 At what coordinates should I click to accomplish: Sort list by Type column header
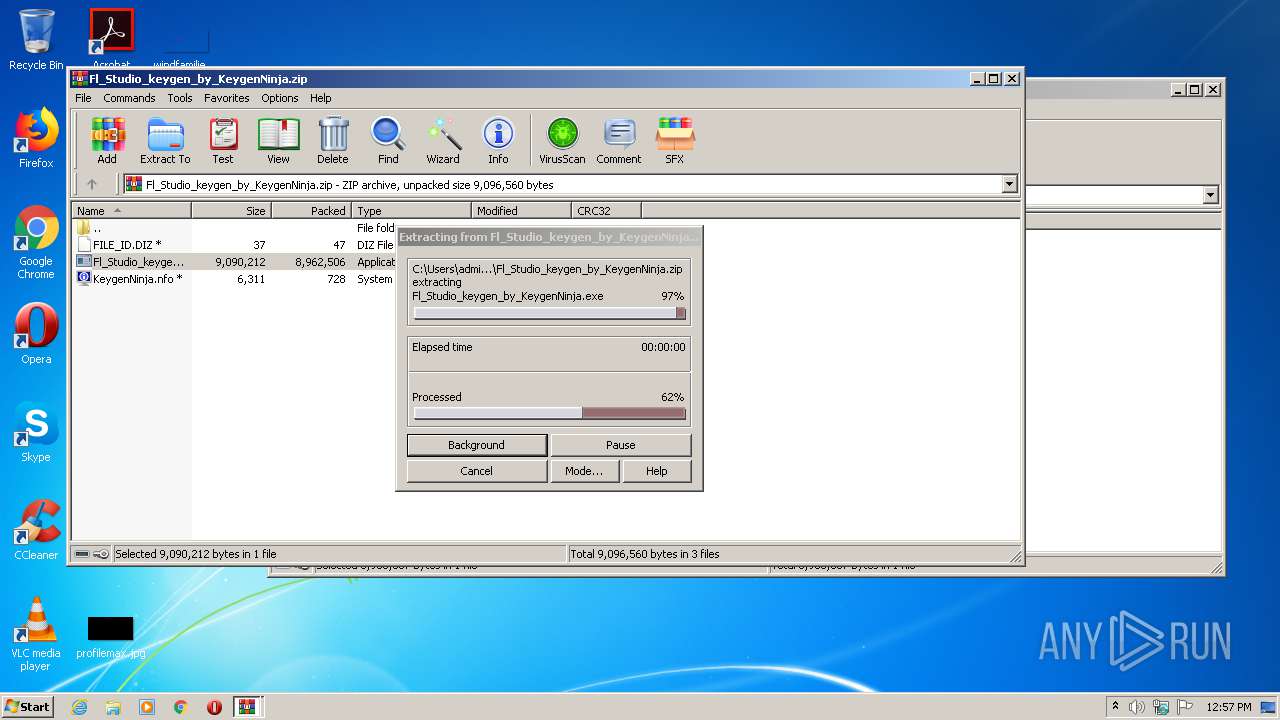(x=411, y=211)
